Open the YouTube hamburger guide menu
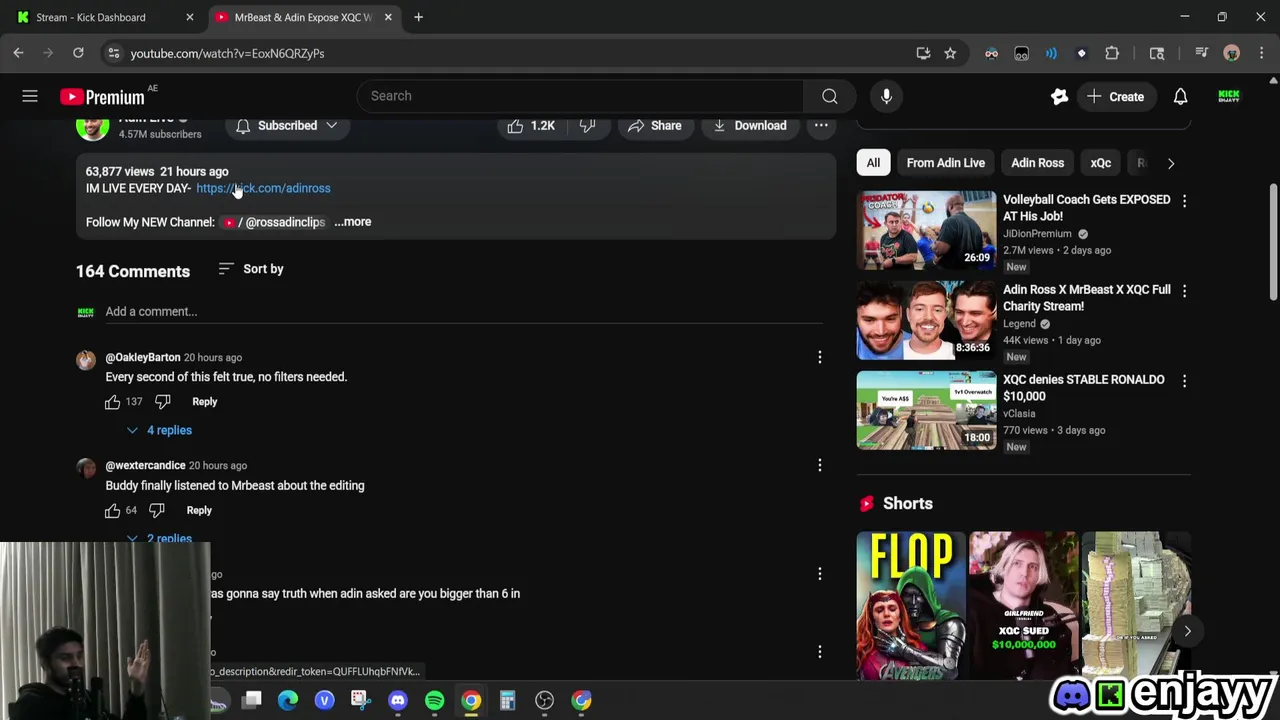The height and width of the screenshot is (720, 1280). coord(30,96)
